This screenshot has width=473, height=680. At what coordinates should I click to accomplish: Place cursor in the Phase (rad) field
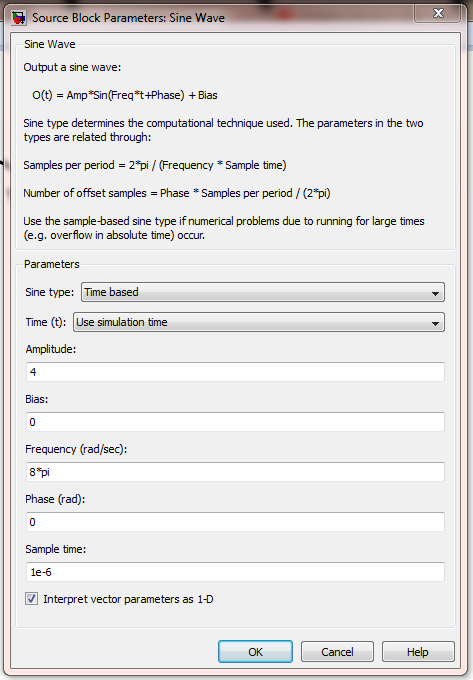coord(235,522)
